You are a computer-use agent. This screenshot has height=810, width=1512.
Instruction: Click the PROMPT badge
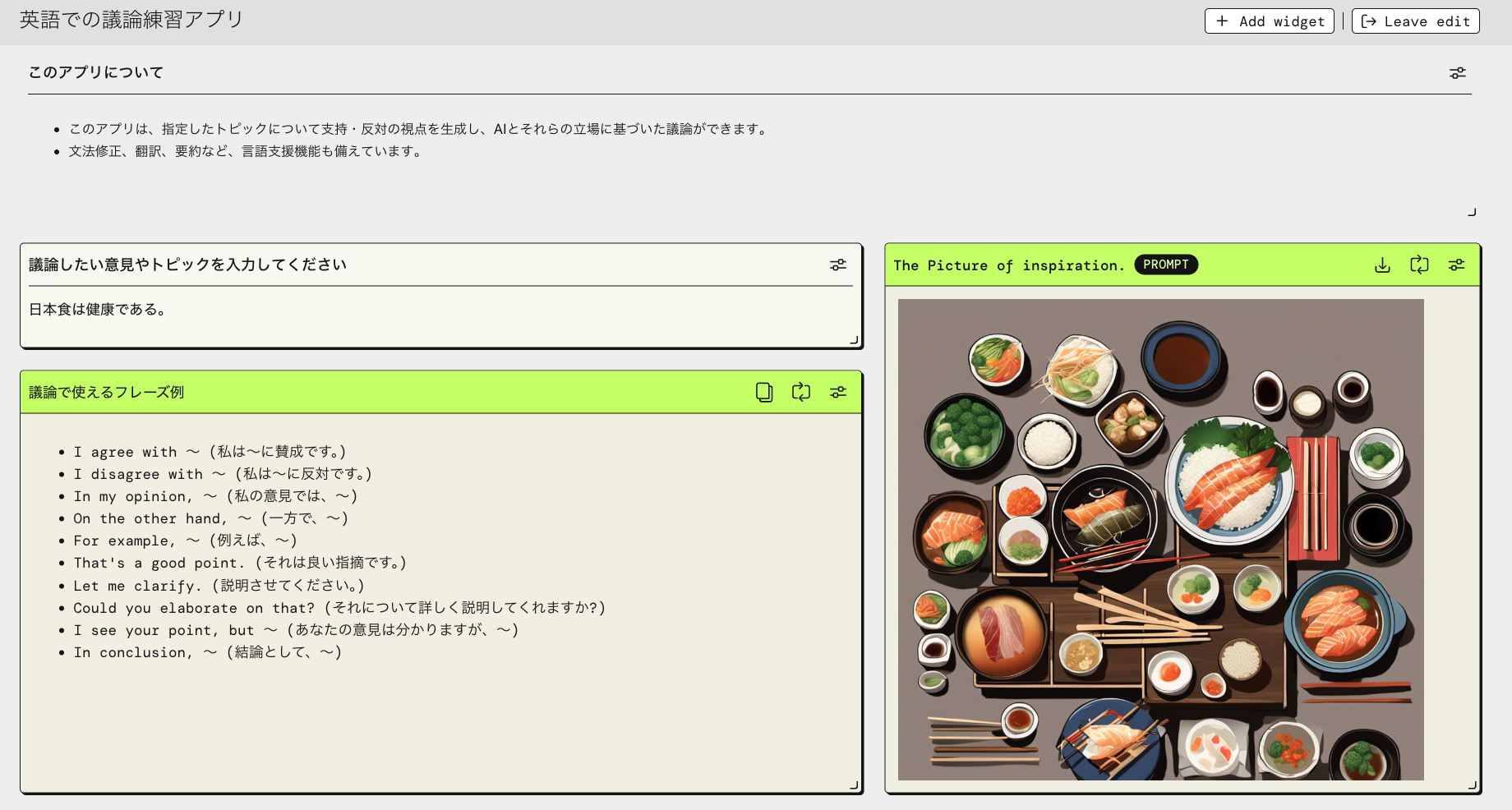pyautogui.click(x=1166, y=265)
